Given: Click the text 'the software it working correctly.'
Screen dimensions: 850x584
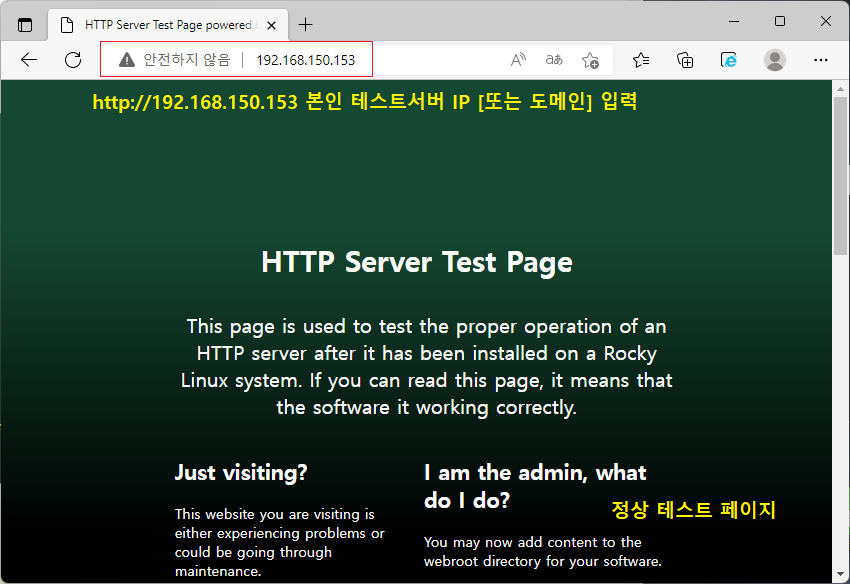Looking at the screenshot, I should (x=426, y=408).
